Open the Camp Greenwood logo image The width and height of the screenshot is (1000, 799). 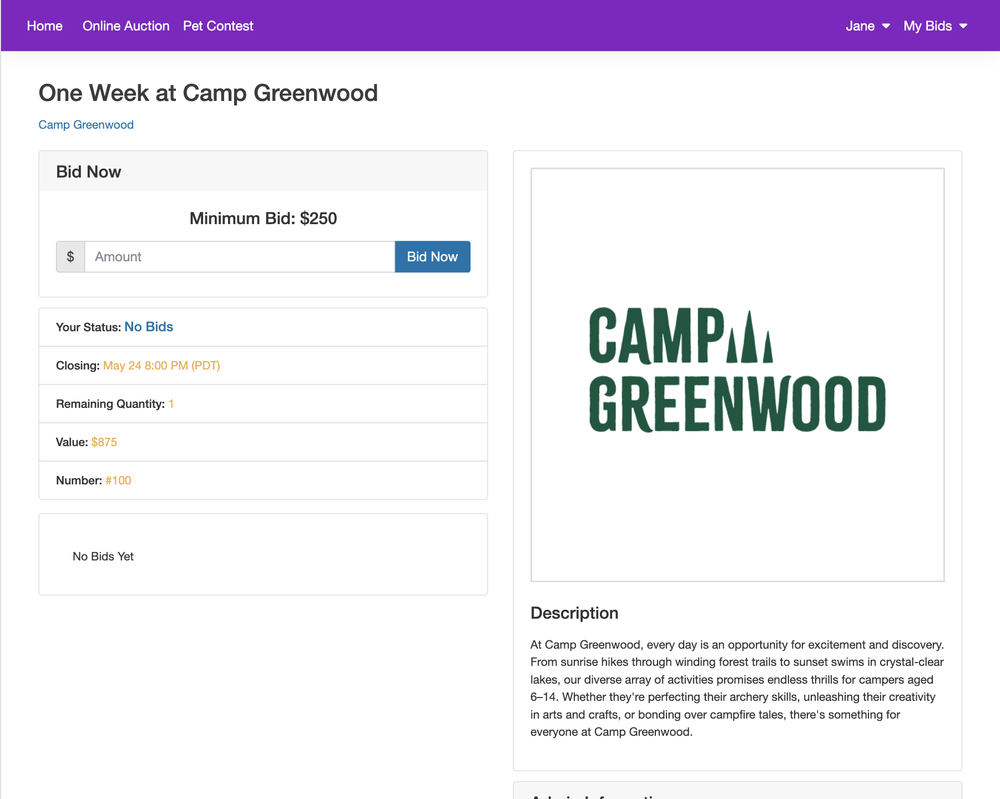tap(737, 374)
